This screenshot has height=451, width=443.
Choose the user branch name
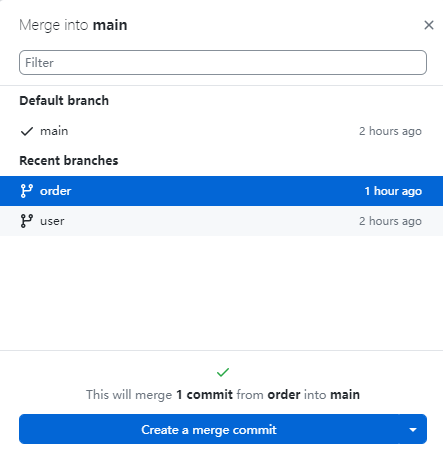(x=52, y=221)
